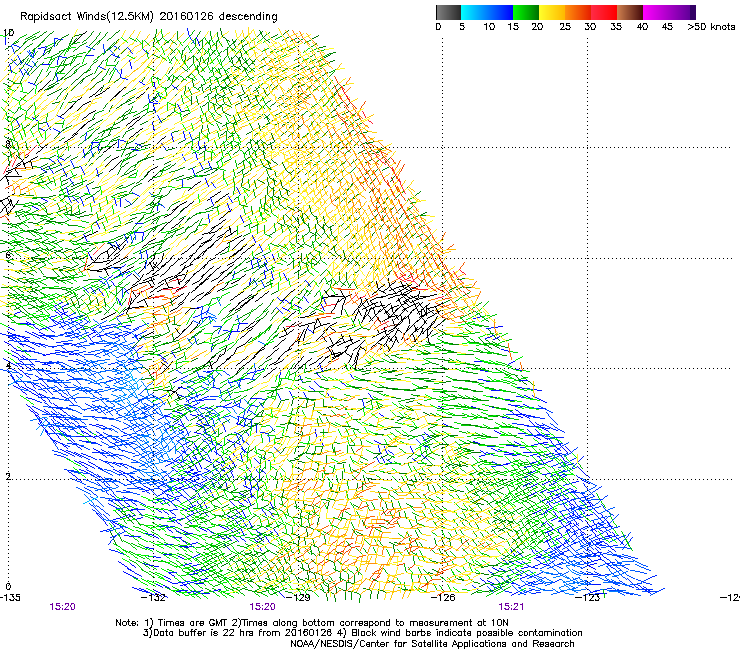Click the purple '15:21' time label
The height and width of the screenshot is (650, 740).
pos(511,607)
